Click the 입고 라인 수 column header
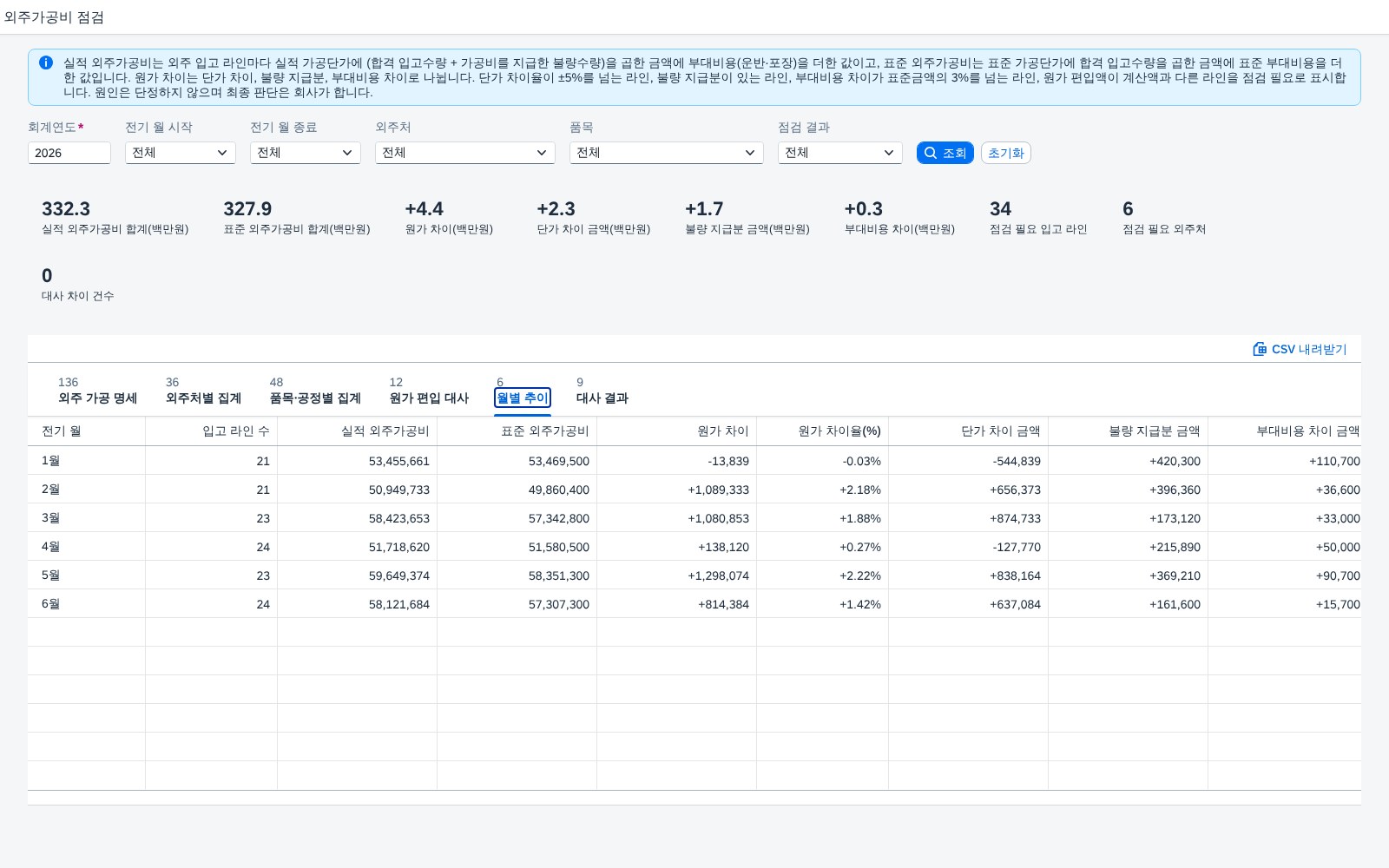Viewport: 1389px width, 868px height. 212,431
